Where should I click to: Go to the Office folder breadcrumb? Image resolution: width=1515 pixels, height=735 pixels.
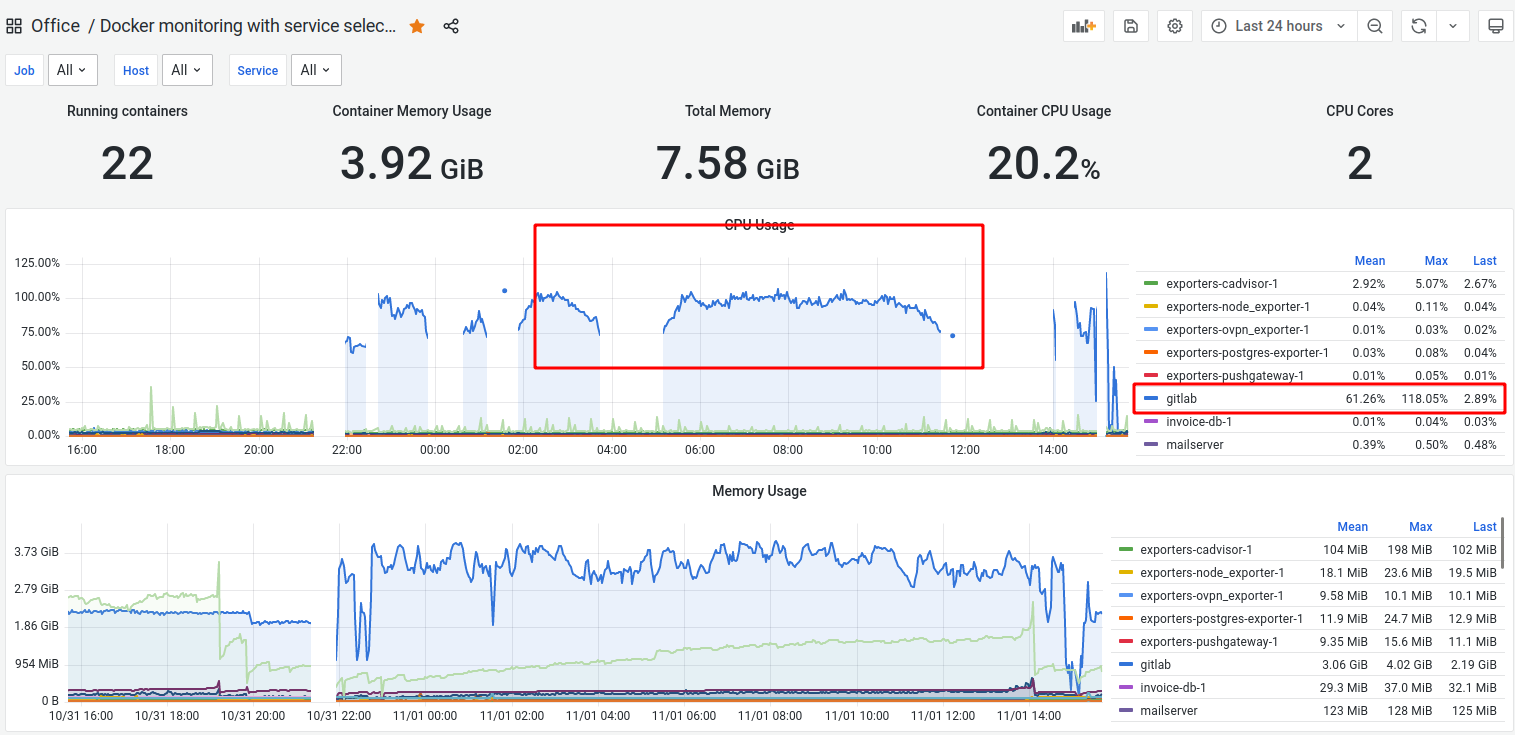click(55, 26)
